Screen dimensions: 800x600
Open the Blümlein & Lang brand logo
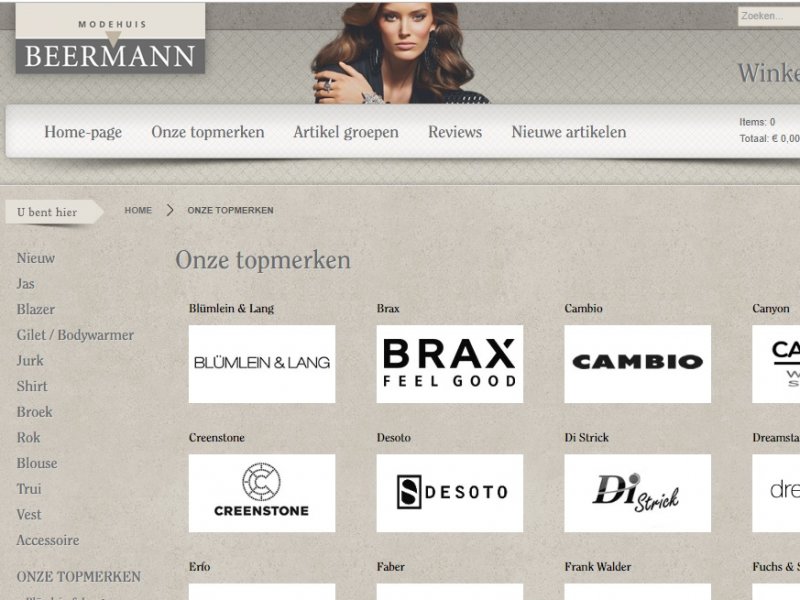point(262,364)
